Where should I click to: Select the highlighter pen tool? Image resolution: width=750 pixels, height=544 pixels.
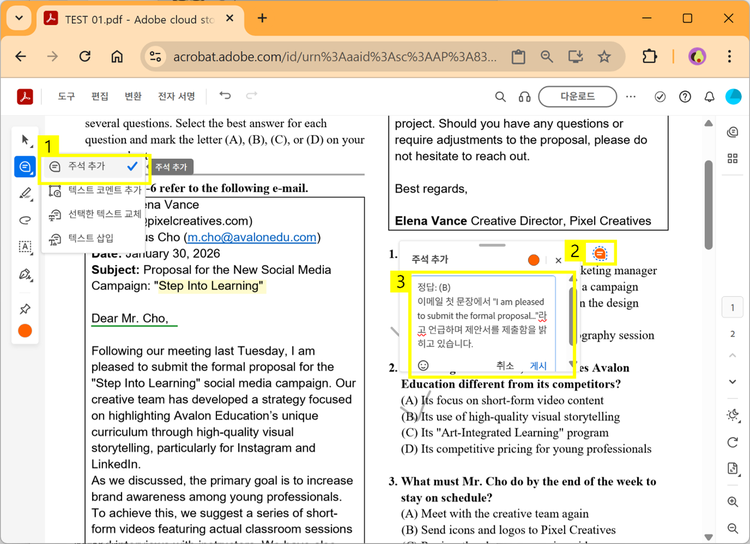pos(25,193)
